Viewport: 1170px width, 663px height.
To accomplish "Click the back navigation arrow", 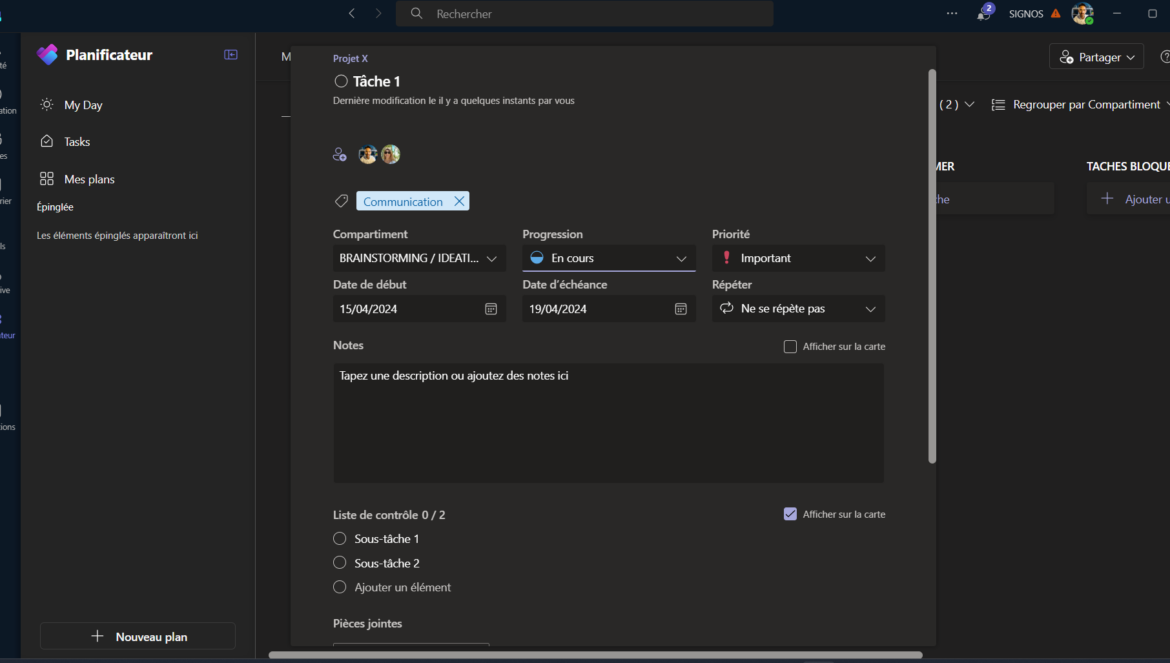I will (351, 14).
